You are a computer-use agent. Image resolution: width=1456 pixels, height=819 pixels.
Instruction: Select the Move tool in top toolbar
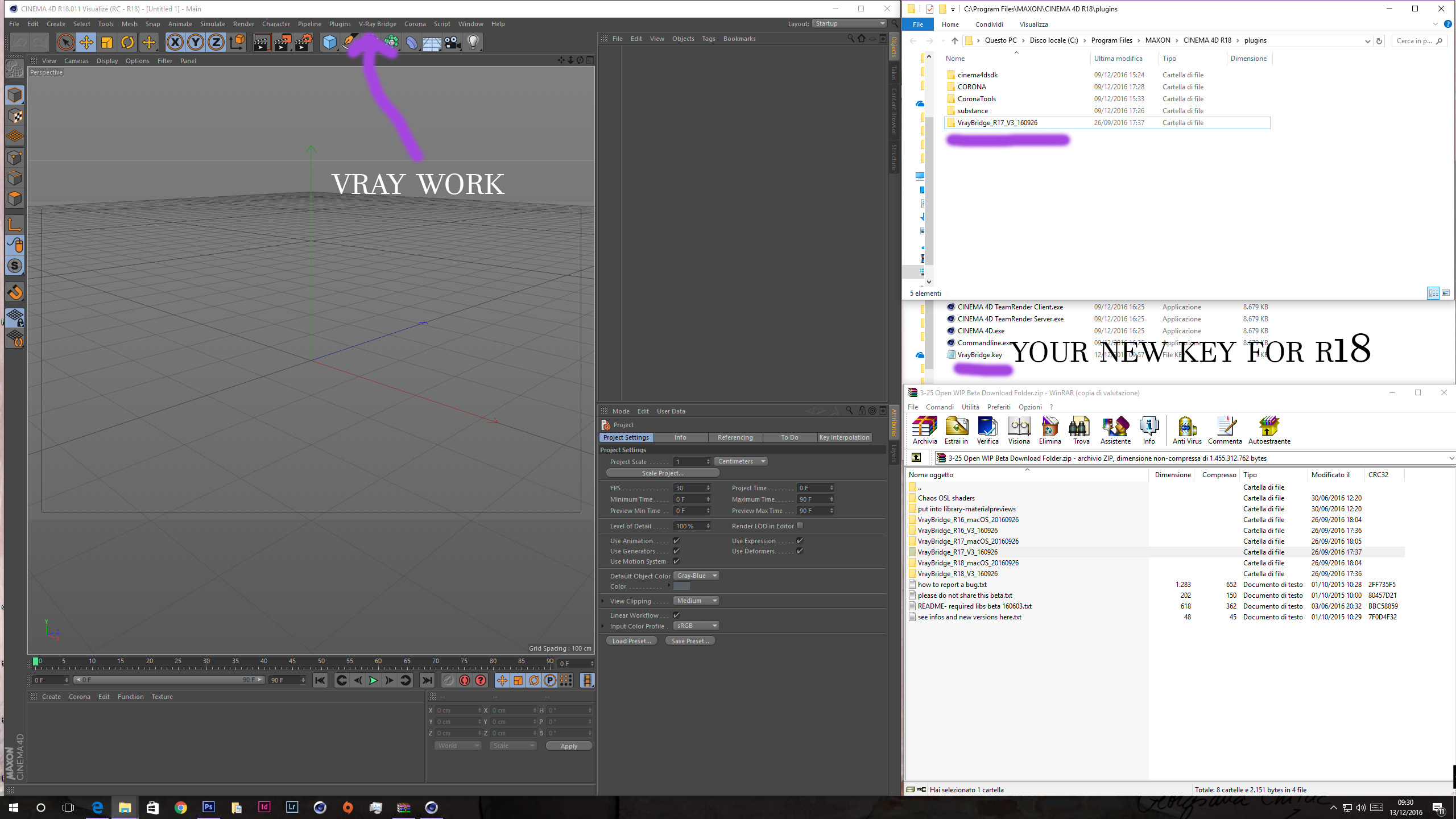86,42
